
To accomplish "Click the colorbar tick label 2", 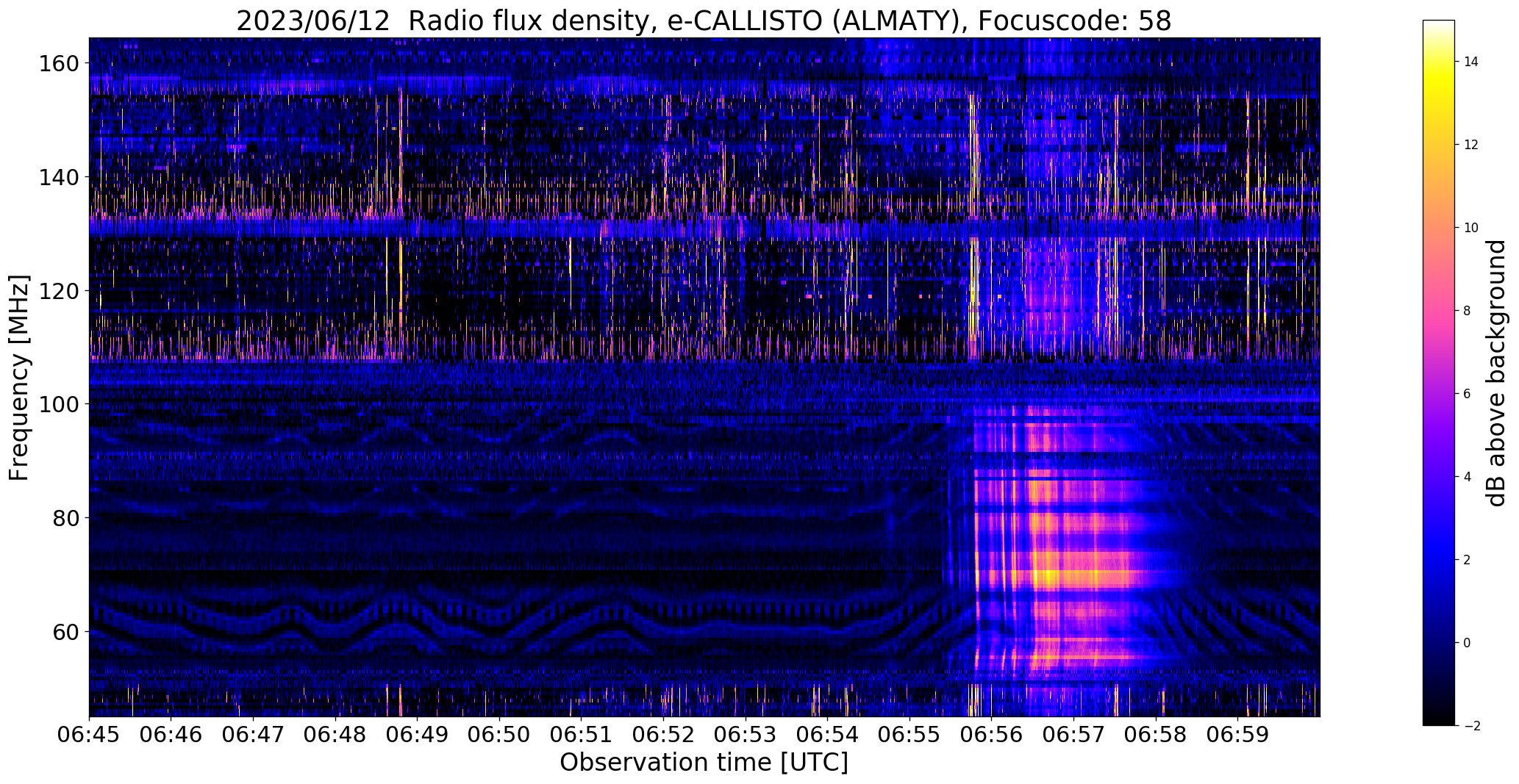I will [1467, 560].
